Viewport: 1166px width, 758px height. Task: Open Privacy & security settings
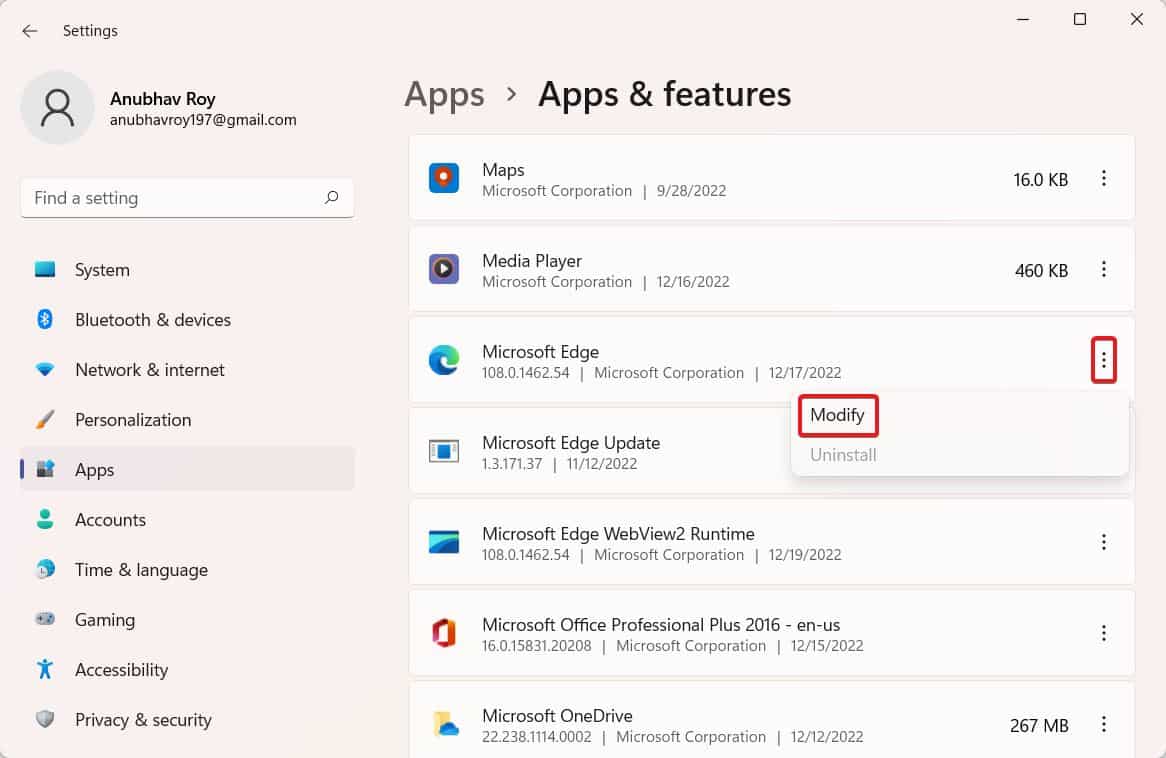pos(187,719)
